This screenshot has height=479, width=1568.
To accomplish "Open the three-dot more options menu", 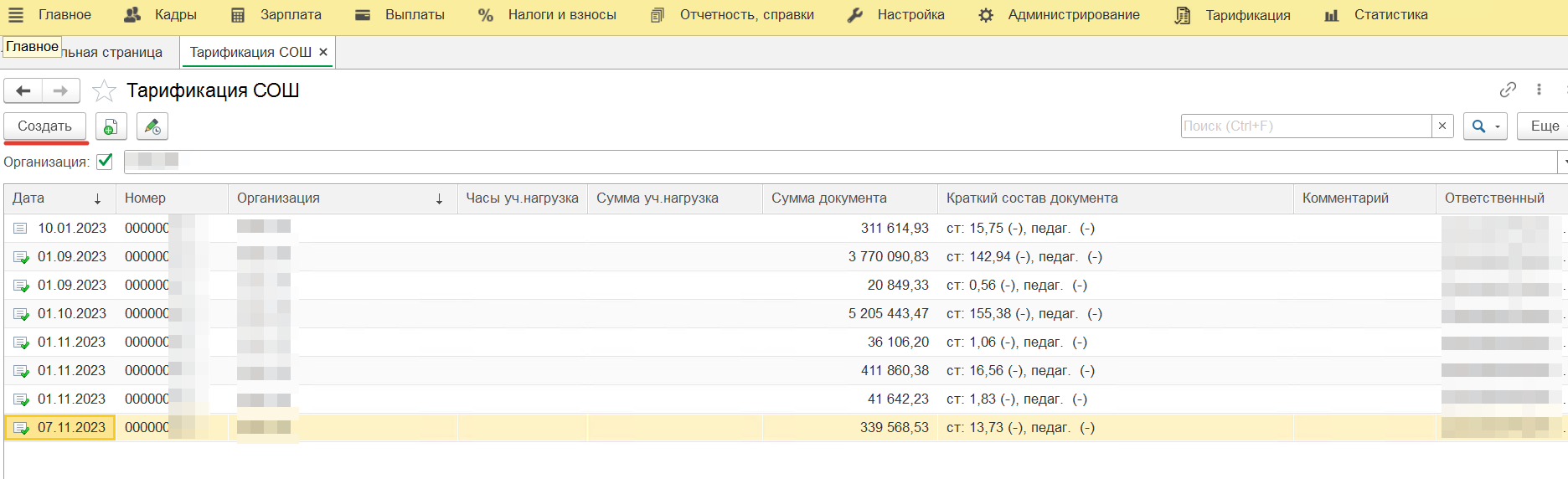I will coord(1539,90).
